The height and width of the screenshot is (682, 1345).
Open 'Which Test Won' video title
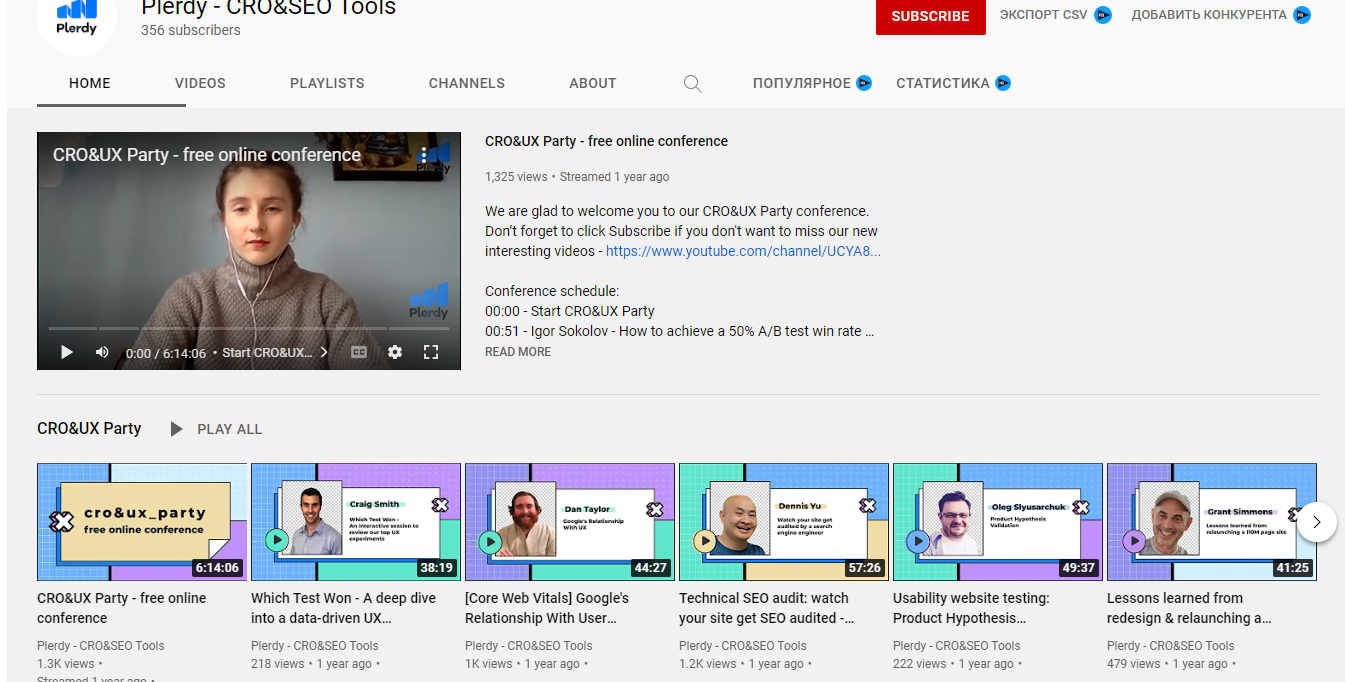point(344,608)
